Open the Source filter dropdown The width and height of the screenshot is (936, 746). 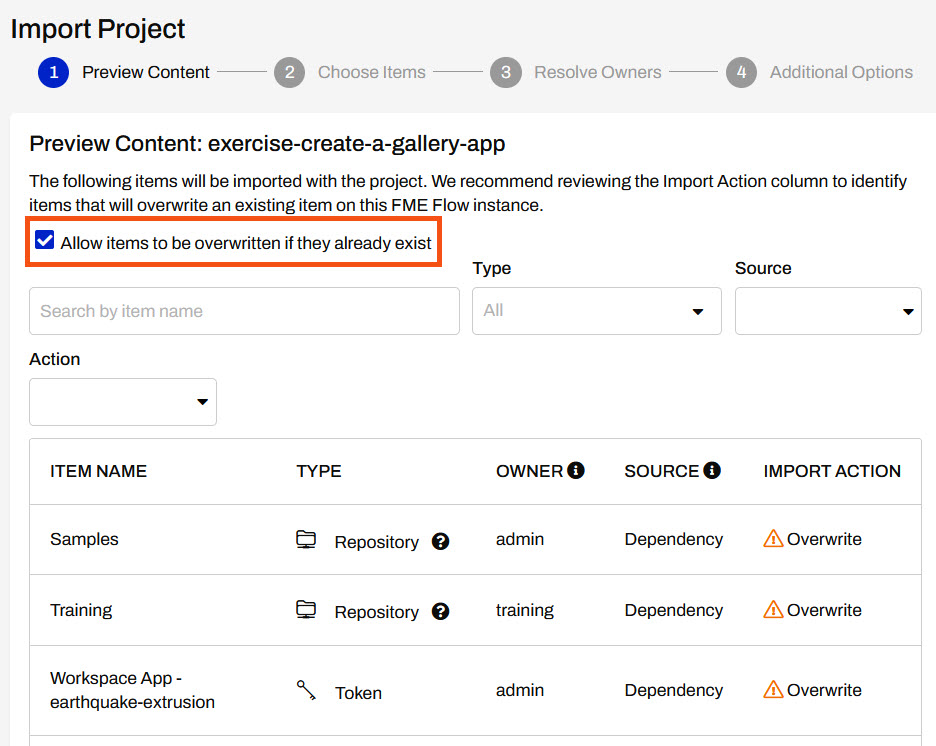click(828, 311)
